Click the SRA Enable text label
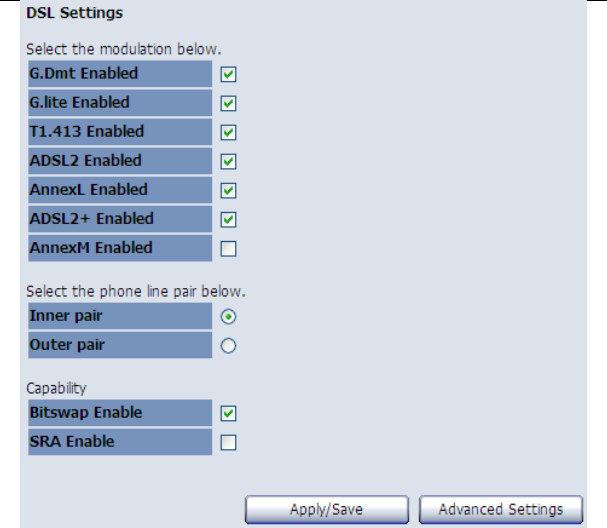The image size is (607, 528). [x=72, y=441]
